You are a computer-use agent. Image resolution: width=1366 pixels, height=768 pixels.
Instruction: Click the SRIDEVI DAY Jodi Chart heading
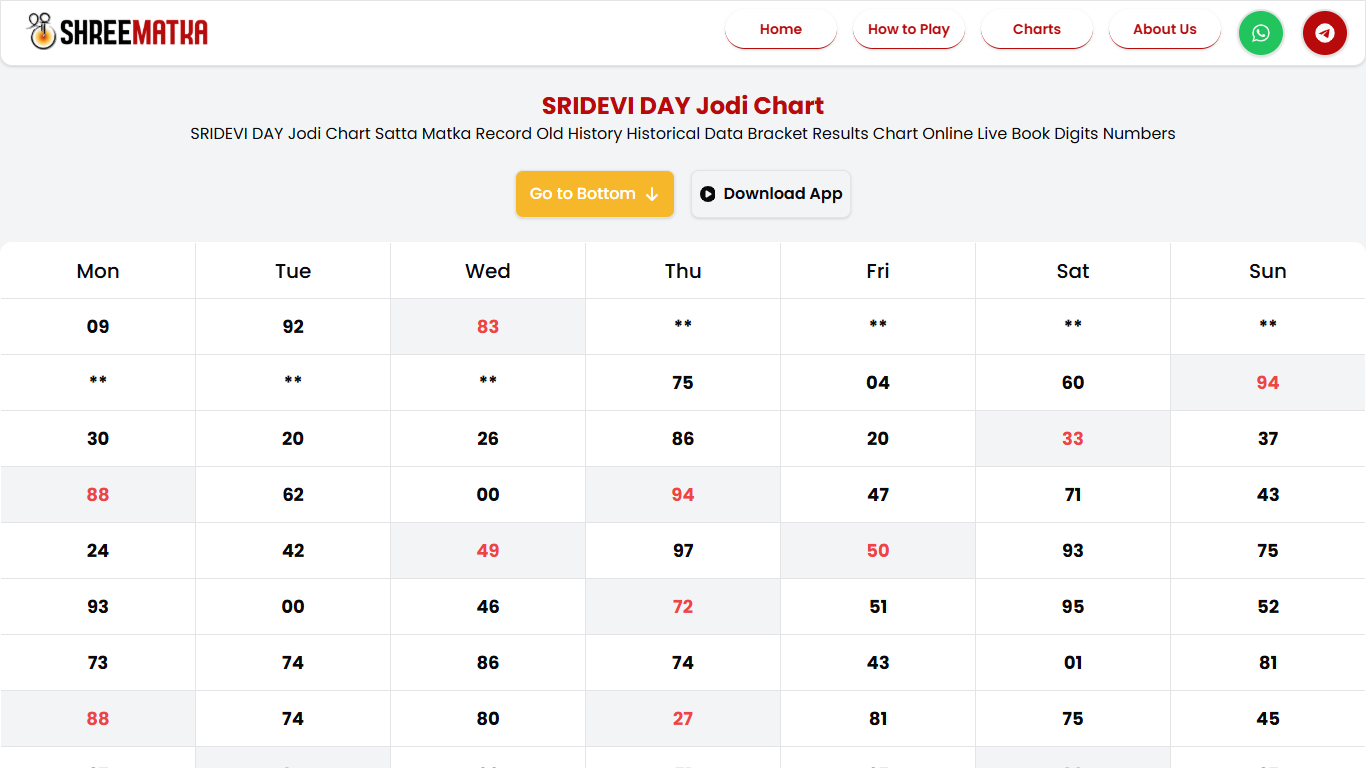[682, 106]
